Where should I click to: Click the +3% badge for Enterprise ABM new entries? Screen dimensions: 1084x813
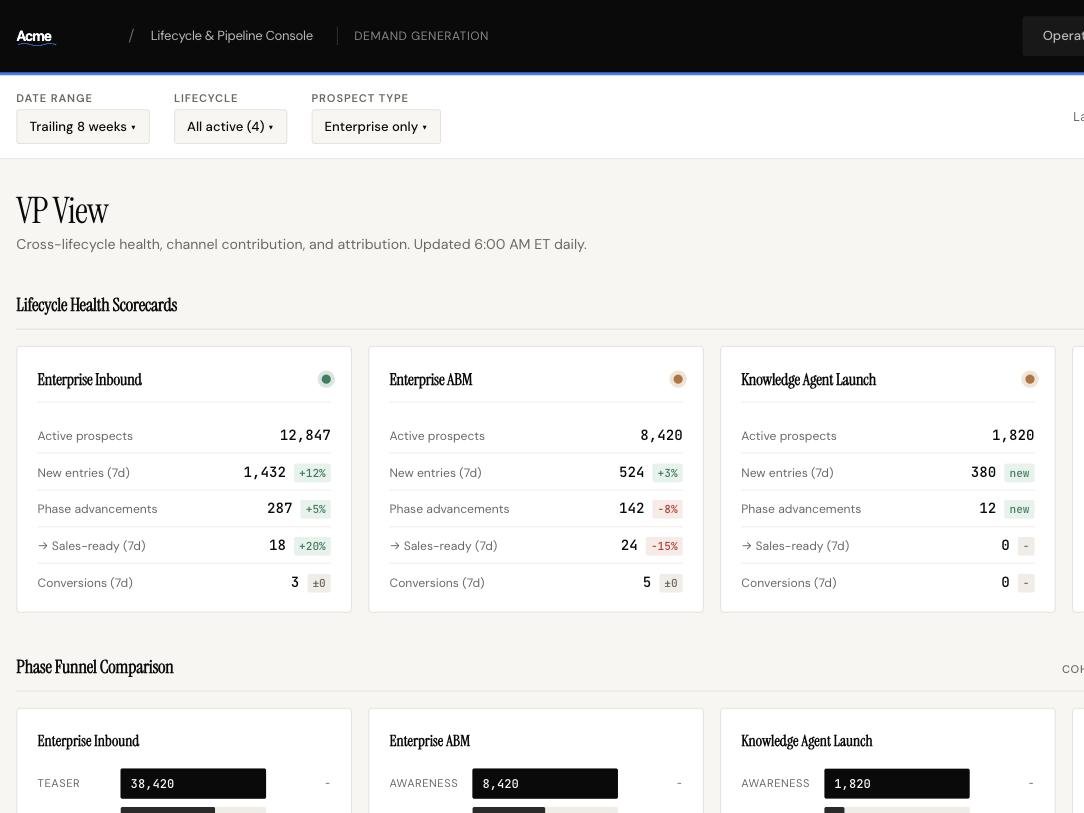(668, 473)
